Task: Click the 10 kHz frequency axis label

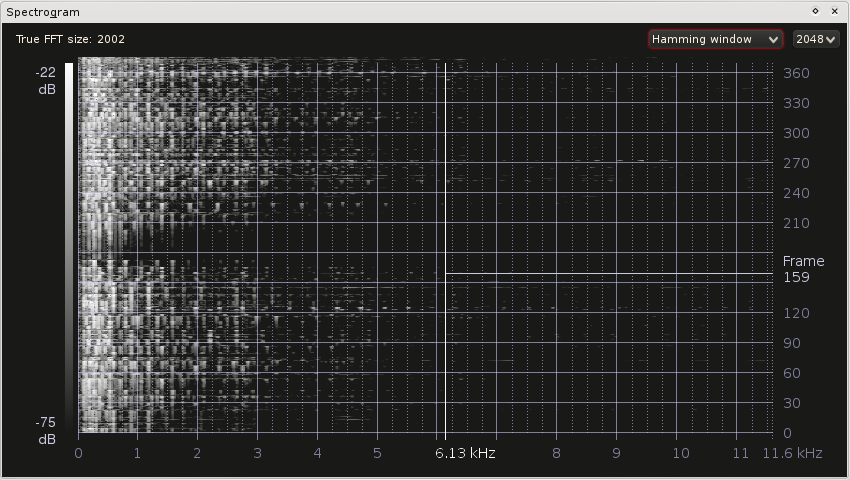Action: [x=681, y=453]
